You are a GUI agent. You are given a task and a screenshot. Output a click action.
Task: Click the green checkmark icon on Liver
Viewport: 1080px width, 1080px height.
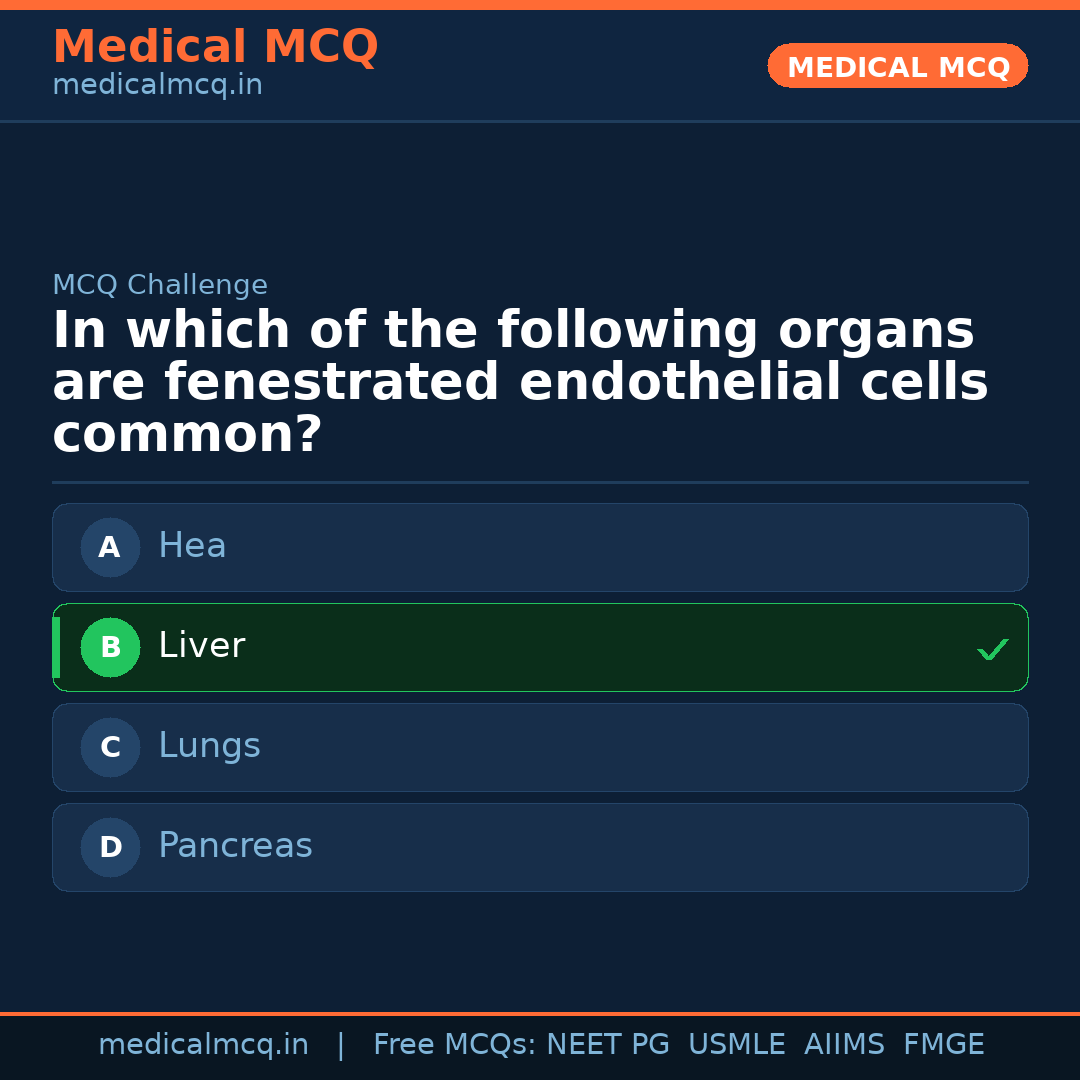point(992,650)
